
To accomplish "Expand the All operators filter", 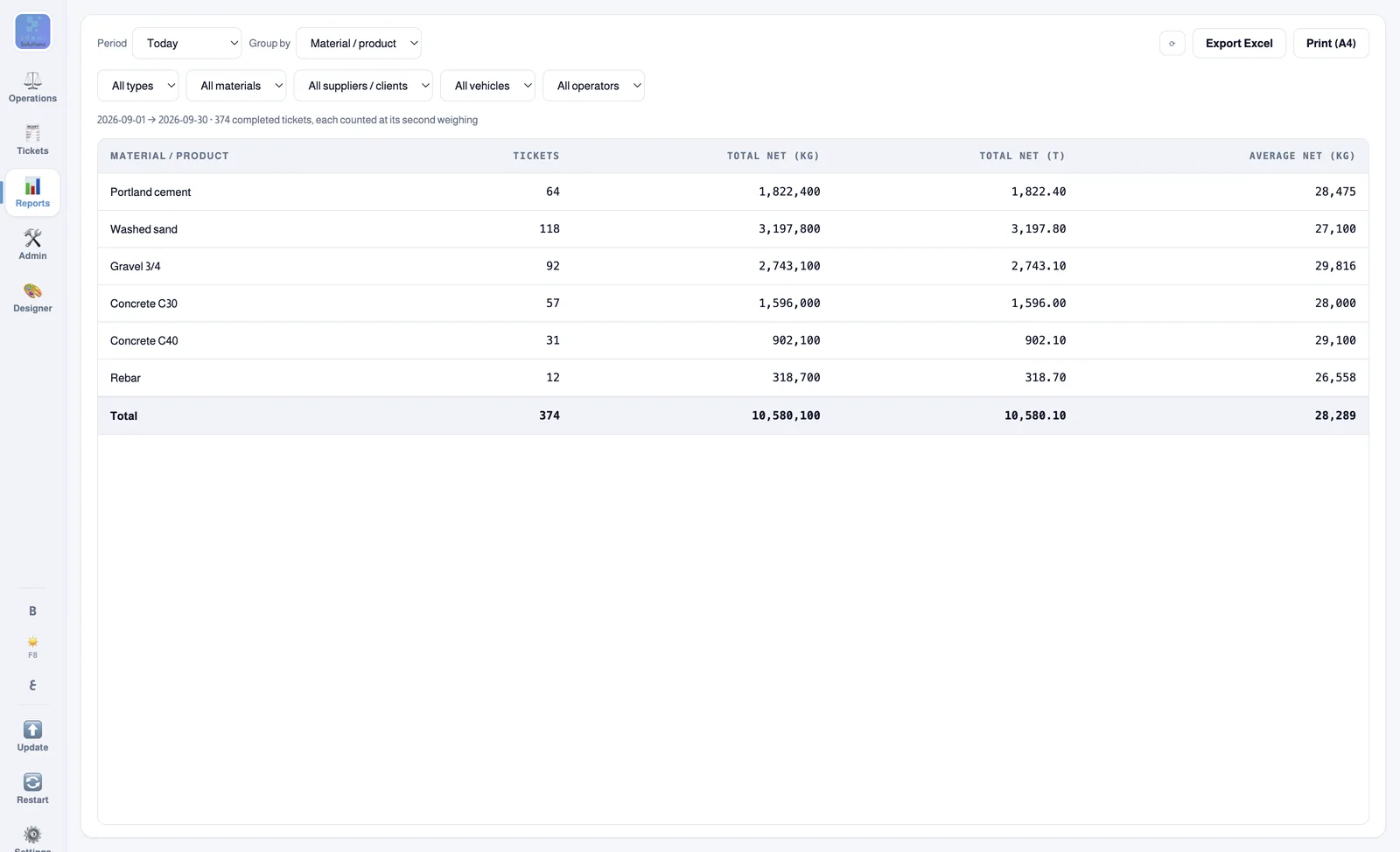I will (593, 86).
